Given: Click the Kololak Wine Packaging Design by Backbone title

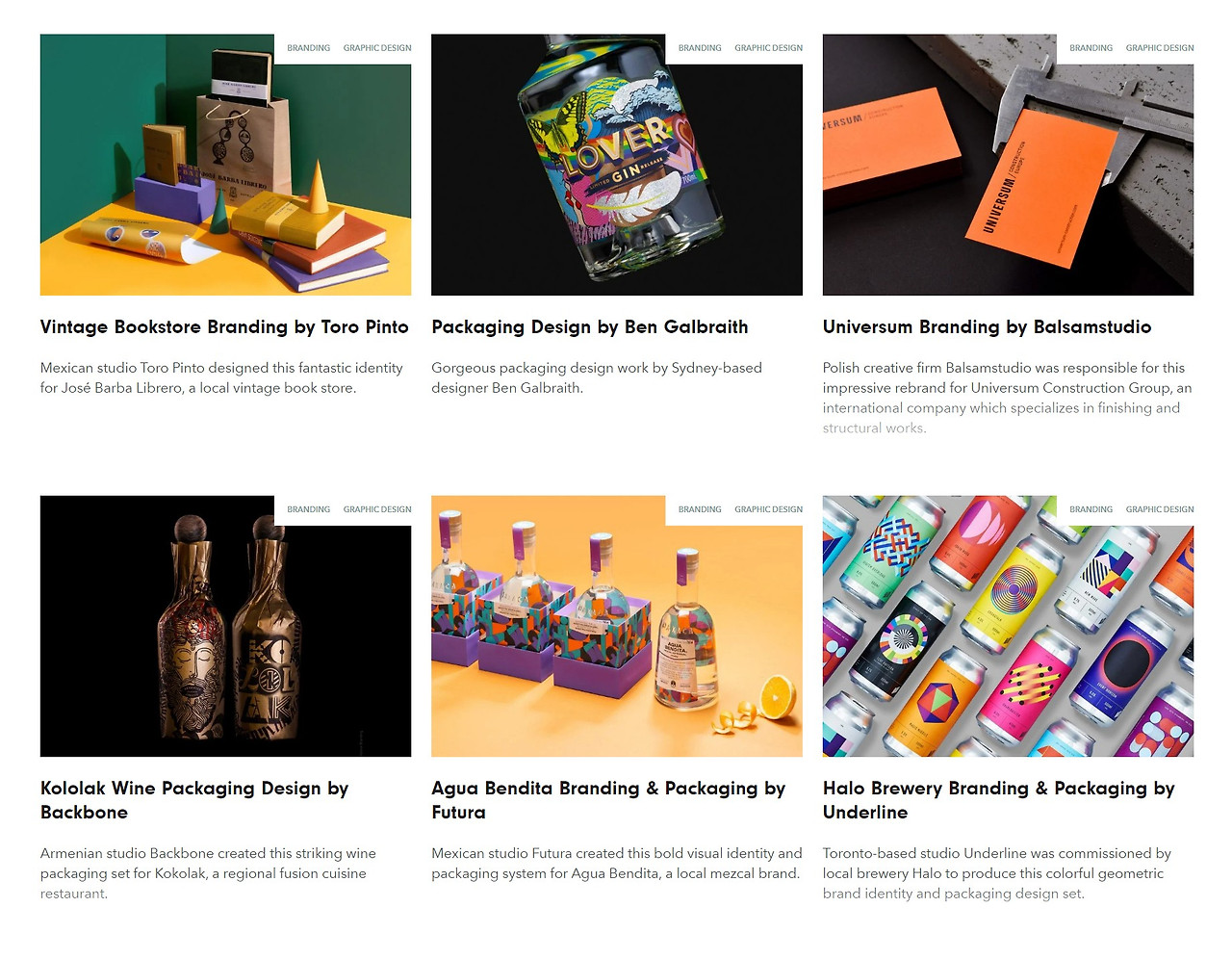Looking at the screenshot, I should click(194, 800).
